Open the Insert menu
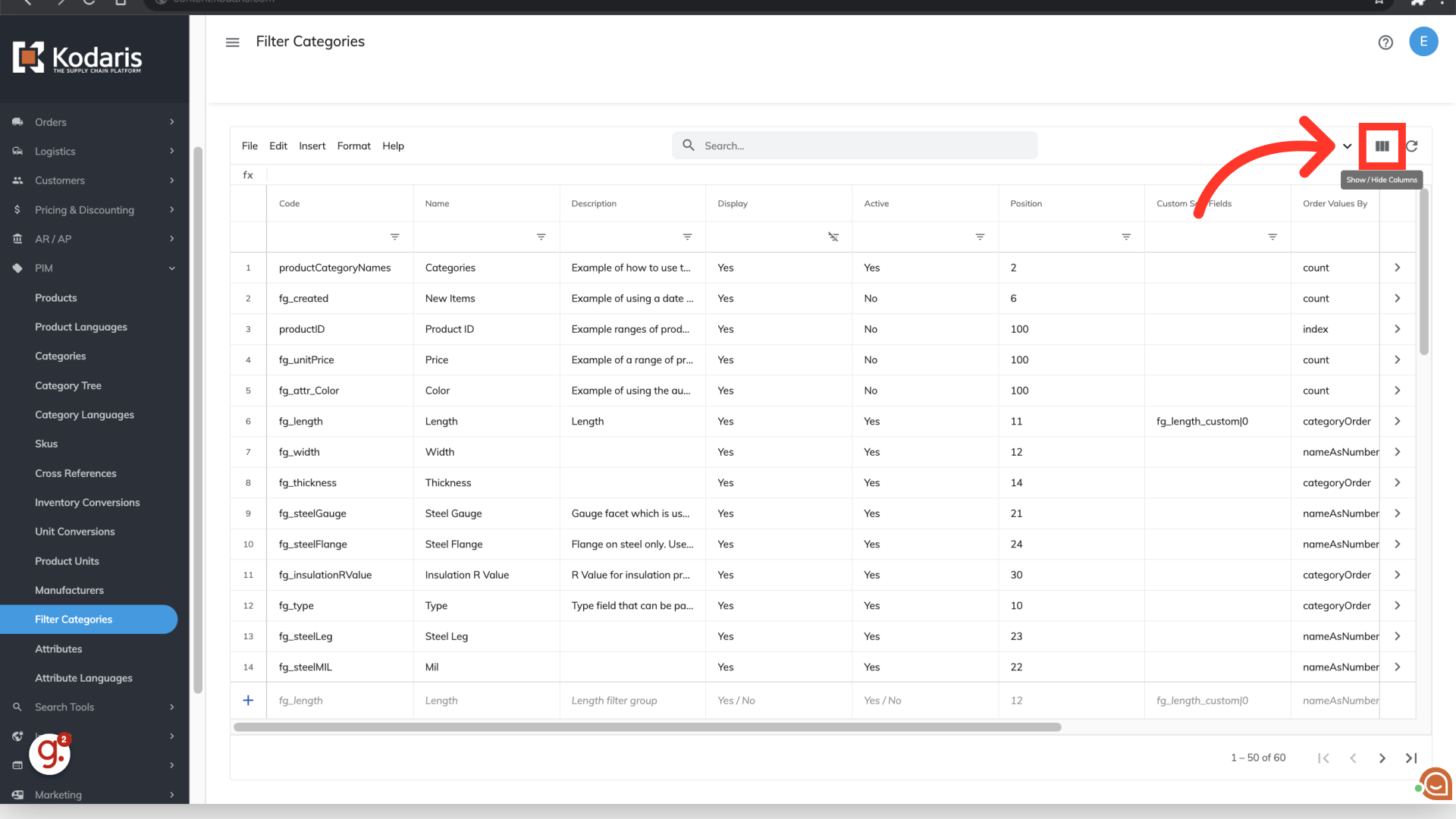Viewport: 1456px width, 819px height. (312, 146)
